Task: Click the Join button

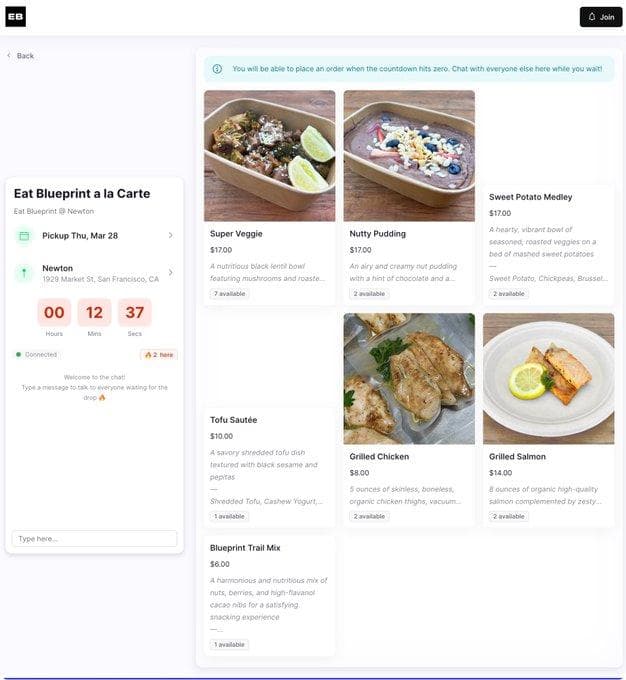Action: [x=601, y=17]
